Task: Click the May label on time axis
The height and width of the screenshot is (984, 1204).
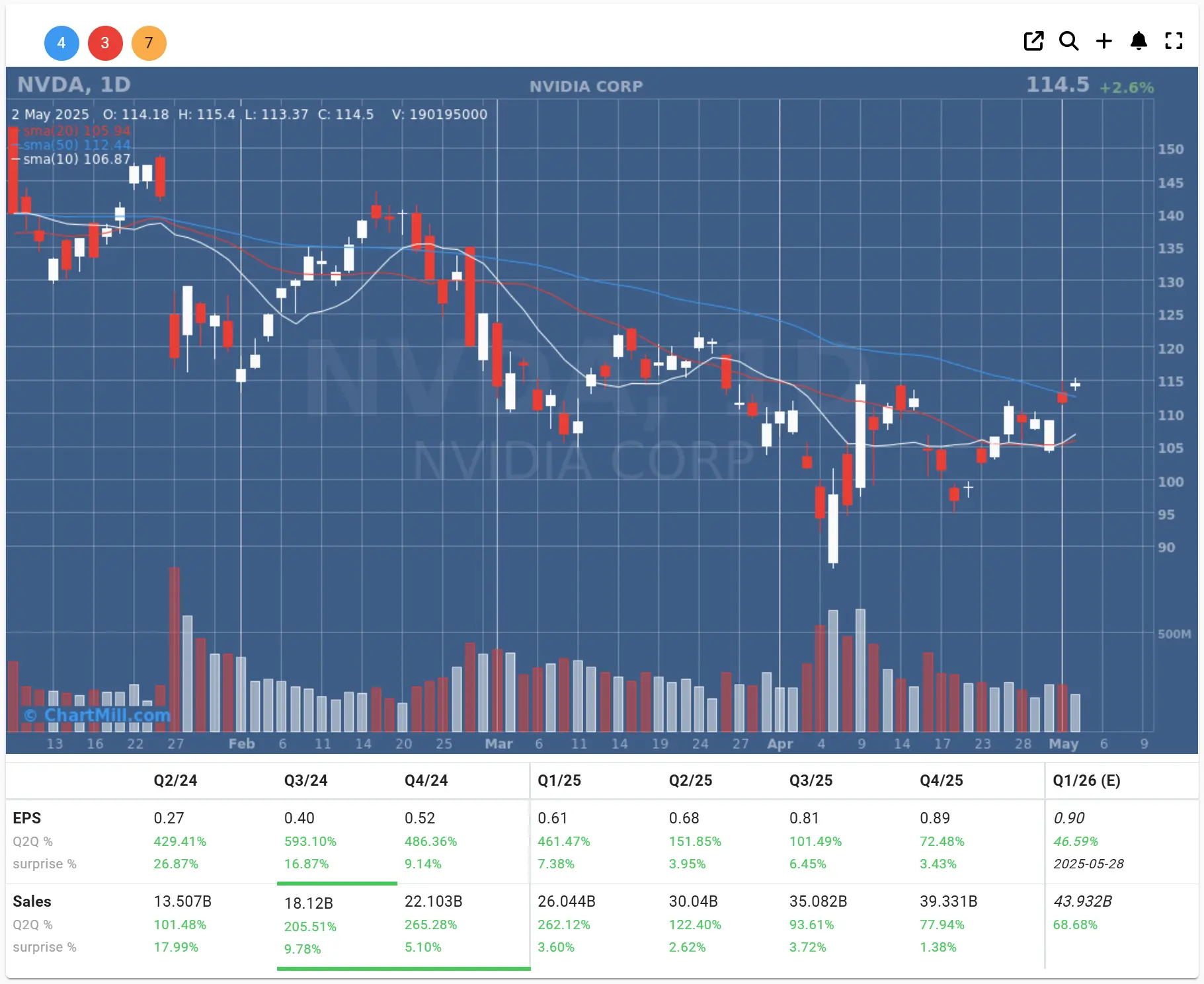Action: click(x=1063, y=744)
